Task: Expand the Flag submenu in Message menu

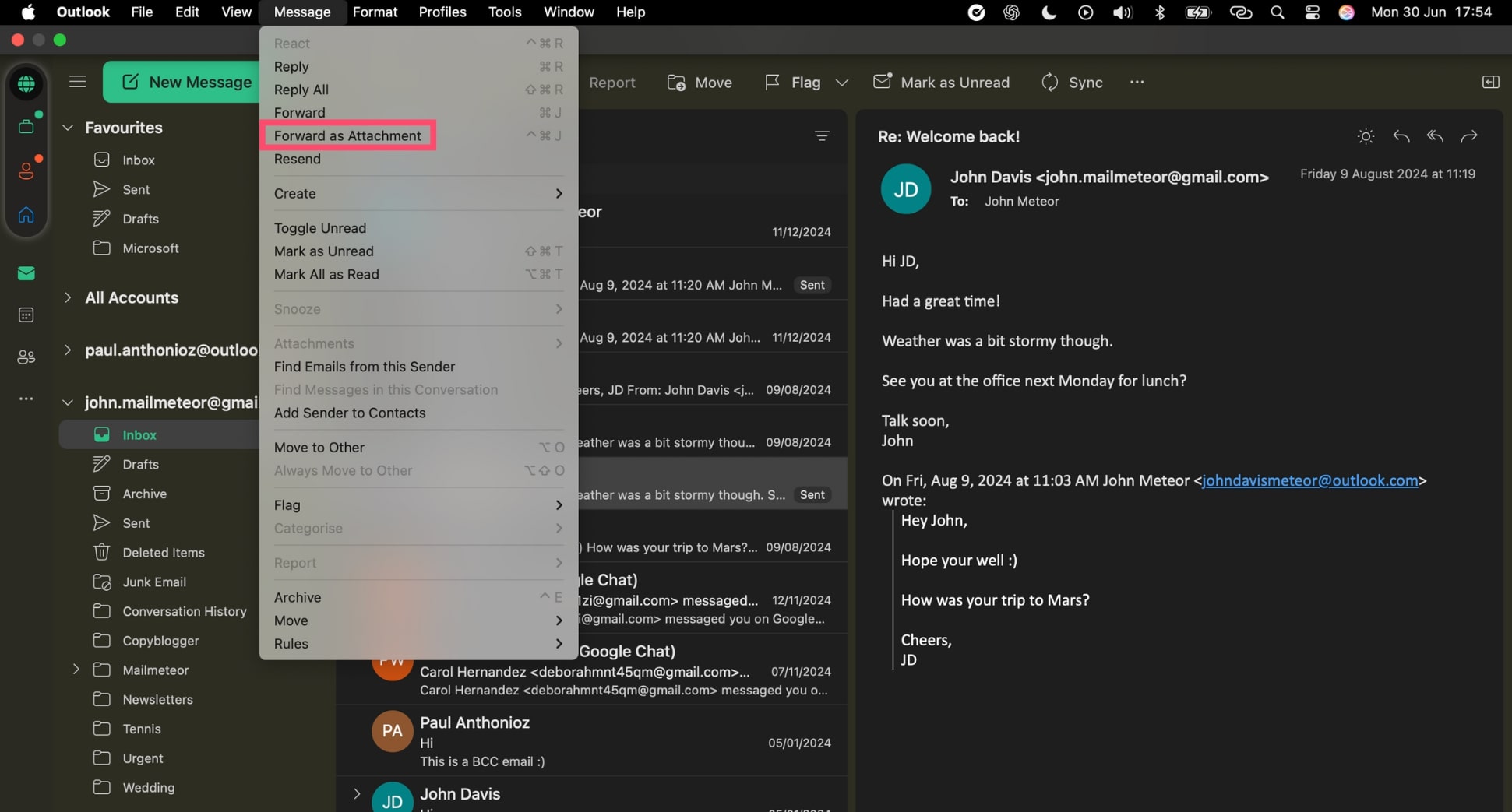Action: click(x=418, y=505)
